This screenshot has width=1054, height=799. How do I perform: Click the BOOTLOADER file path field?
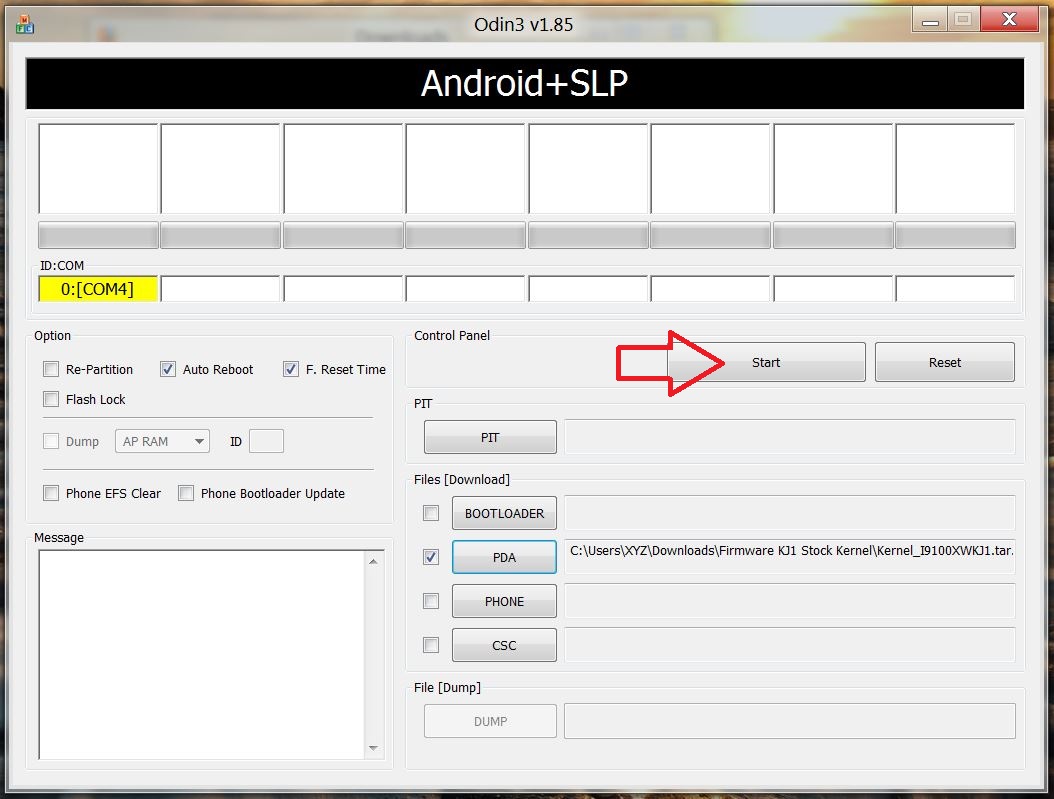point(790,513)
